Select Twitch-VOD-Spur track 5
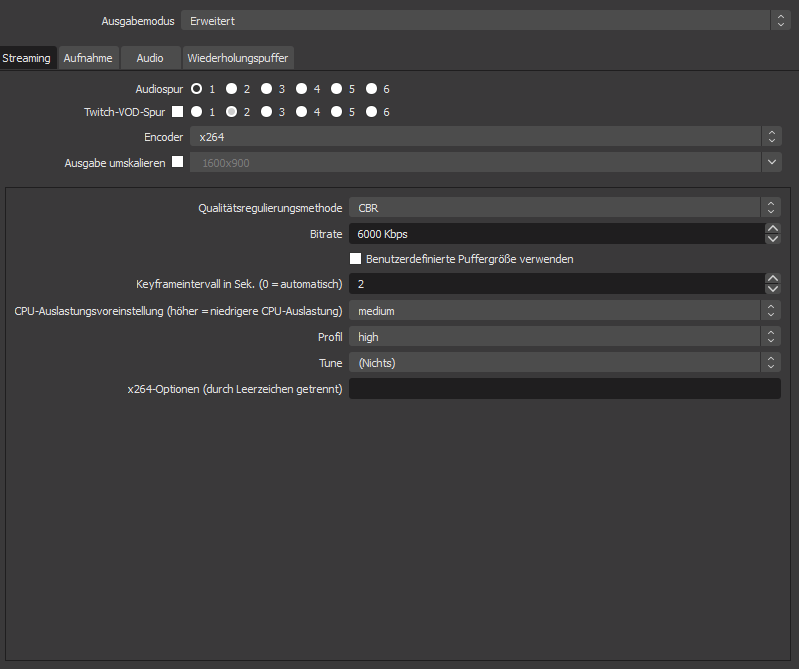Image resolution: width=799 pixels, height=669 pixels. 336,112
